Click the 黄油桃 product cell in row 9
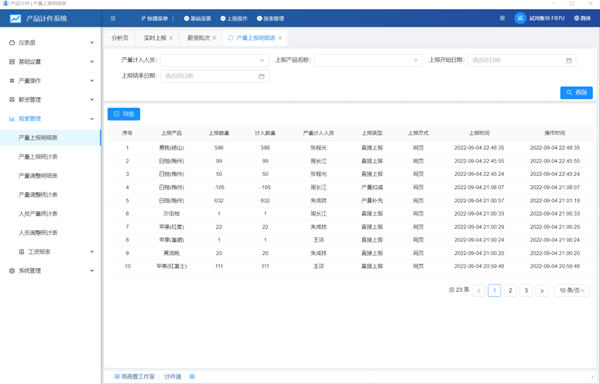This screenshot has height=384, width=600. tap(171, 253)
